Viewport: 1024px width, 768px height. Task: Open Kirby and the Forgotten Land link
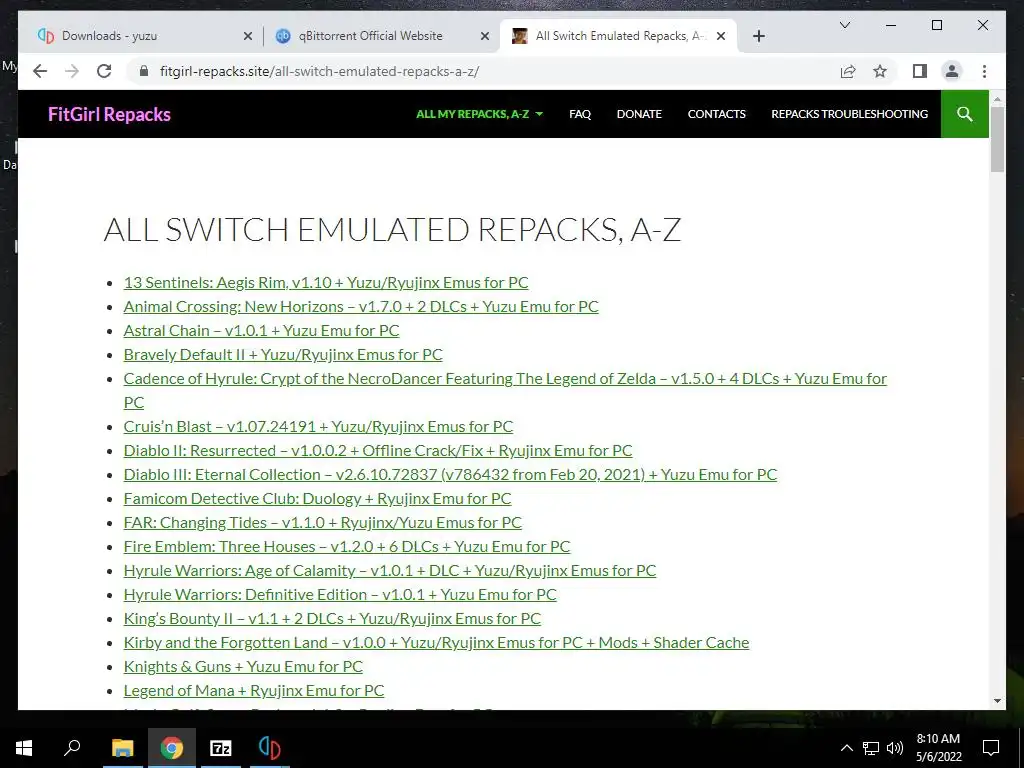click(x=436, y=643)
